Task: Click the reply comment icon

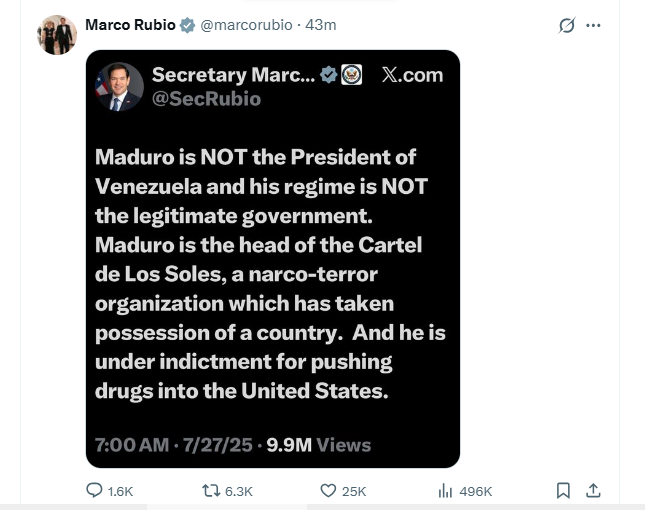Action: point(95,491)
